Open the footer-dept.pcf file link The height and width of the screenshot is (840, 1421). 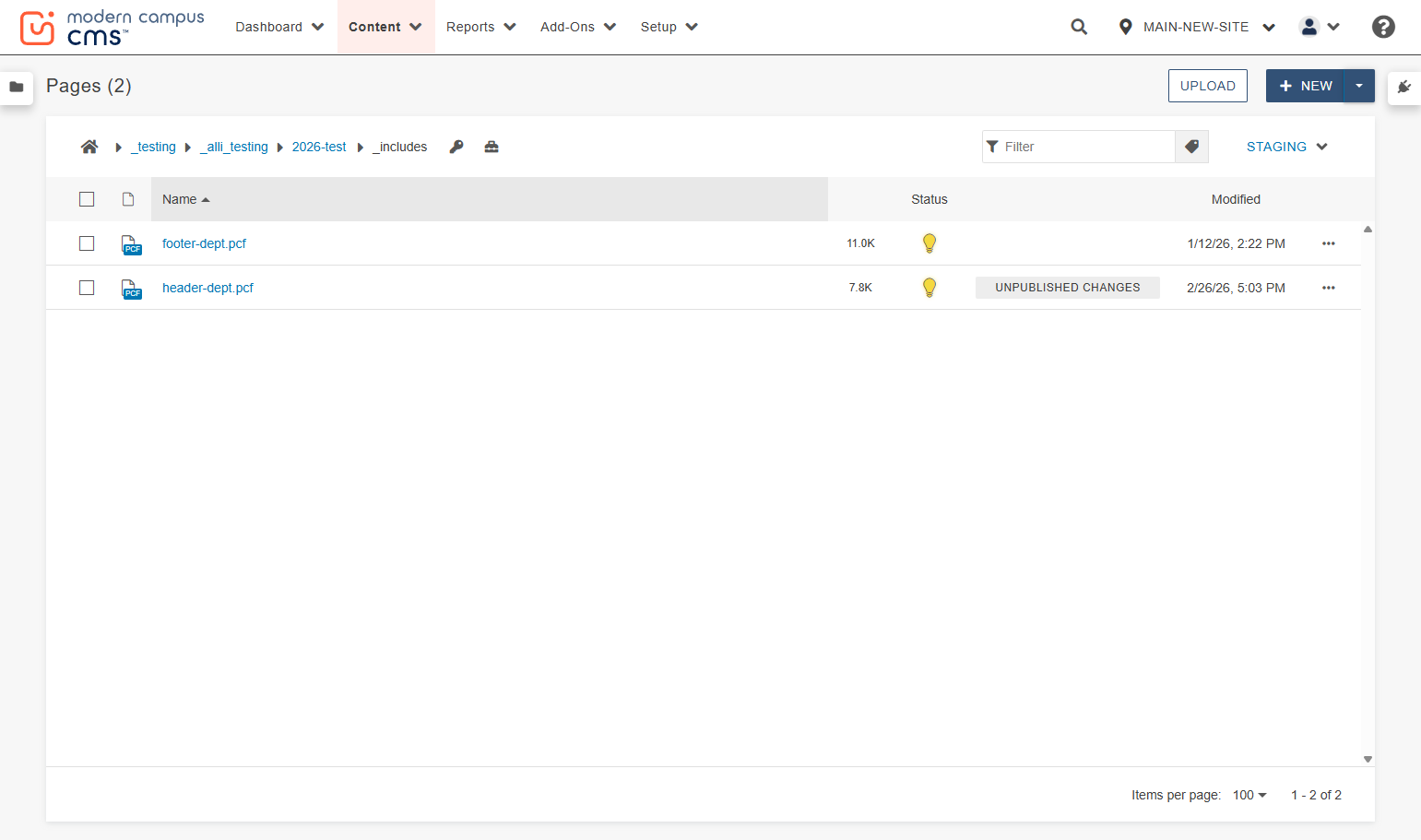204,243
